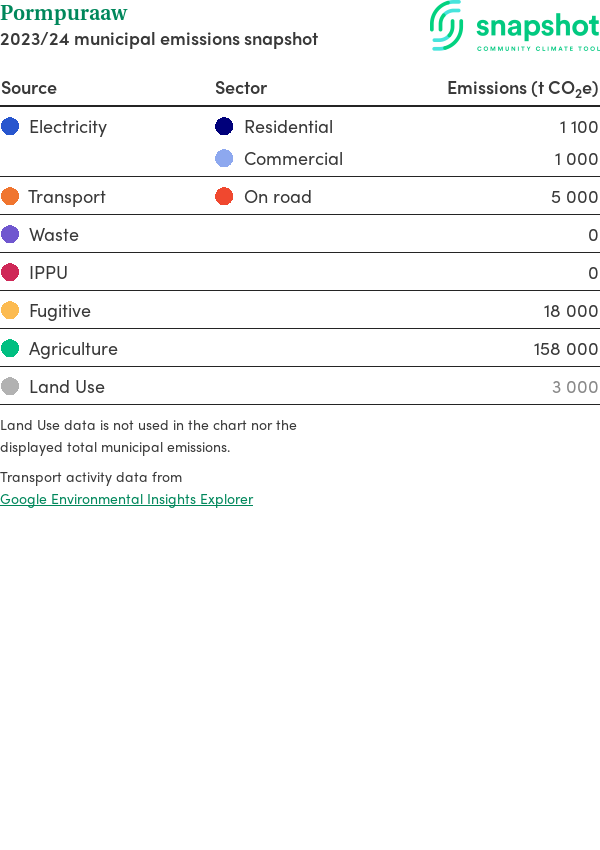
Task: Click the purple Waste color dot
Action: 10,235
